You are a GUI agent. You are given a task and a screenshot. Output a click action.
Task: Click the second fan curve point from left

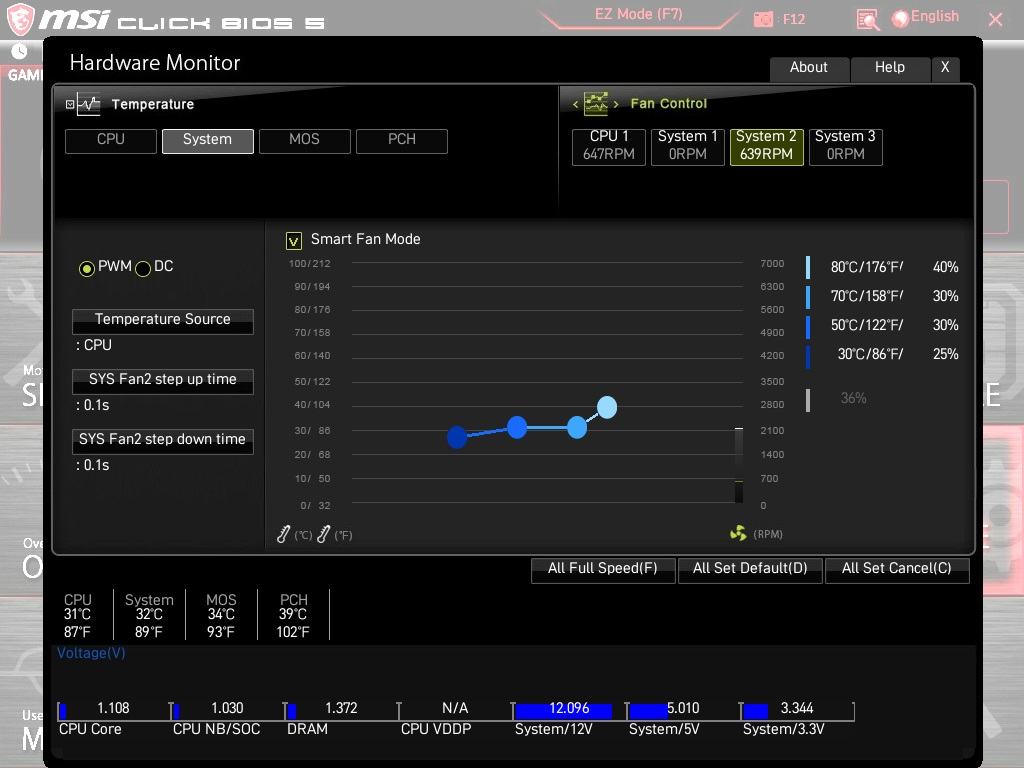click(x=517, y=428)
